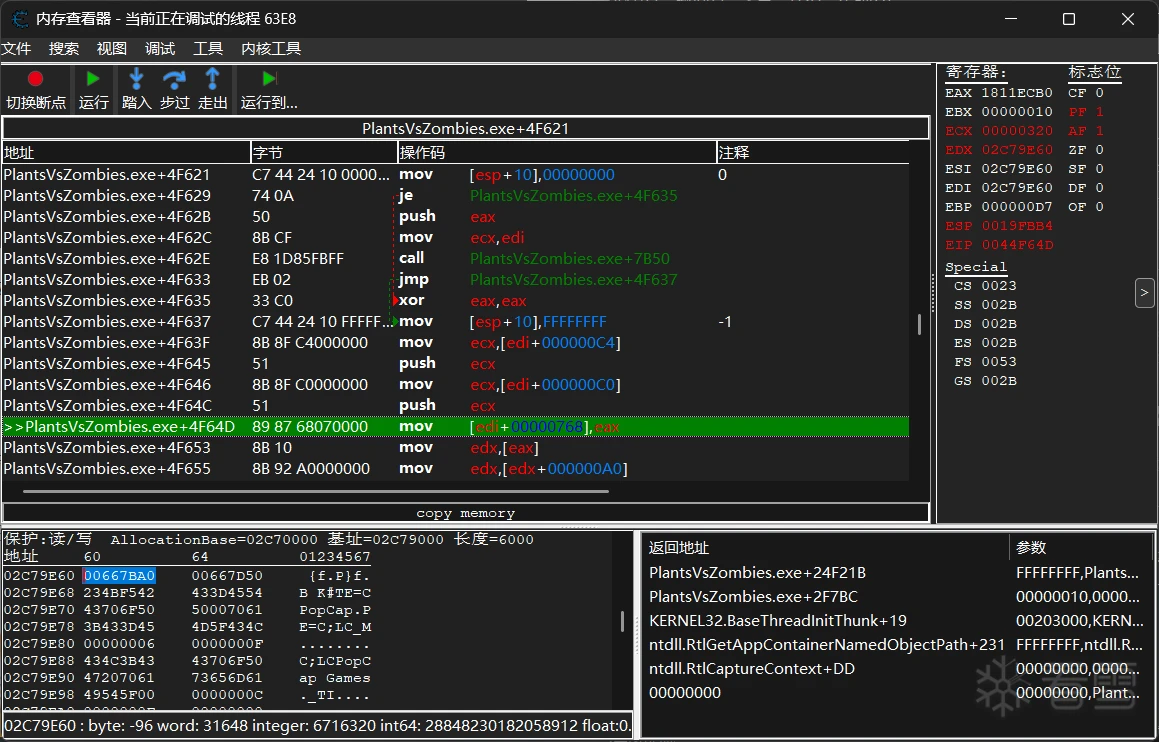Image resolution: width=1159 pixels, height=742 pixels.
Task: Click the ESI register entry
Action: pos(999,169)
